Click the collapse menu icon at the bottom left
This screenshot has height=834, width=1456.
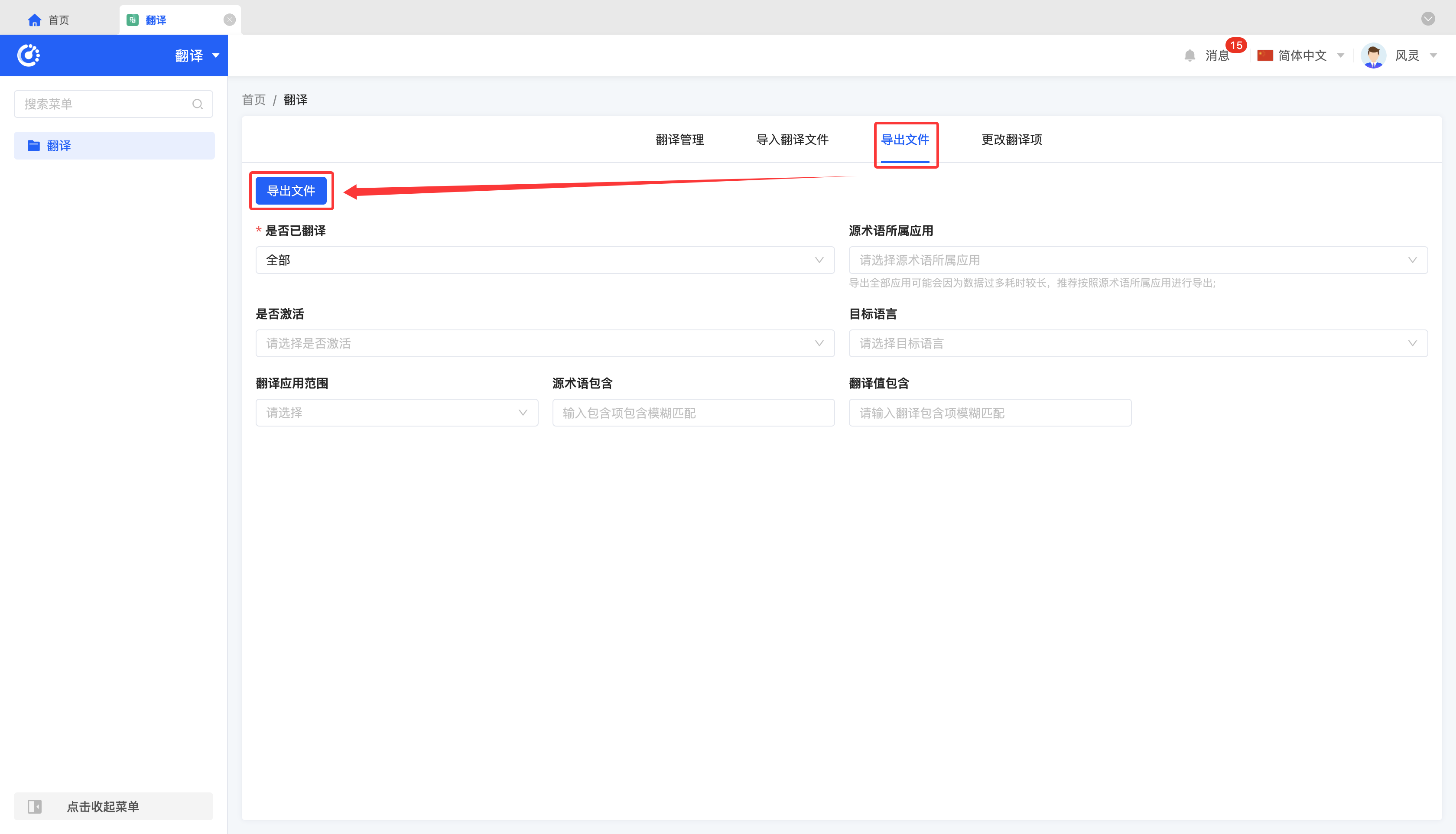[34, 807]
